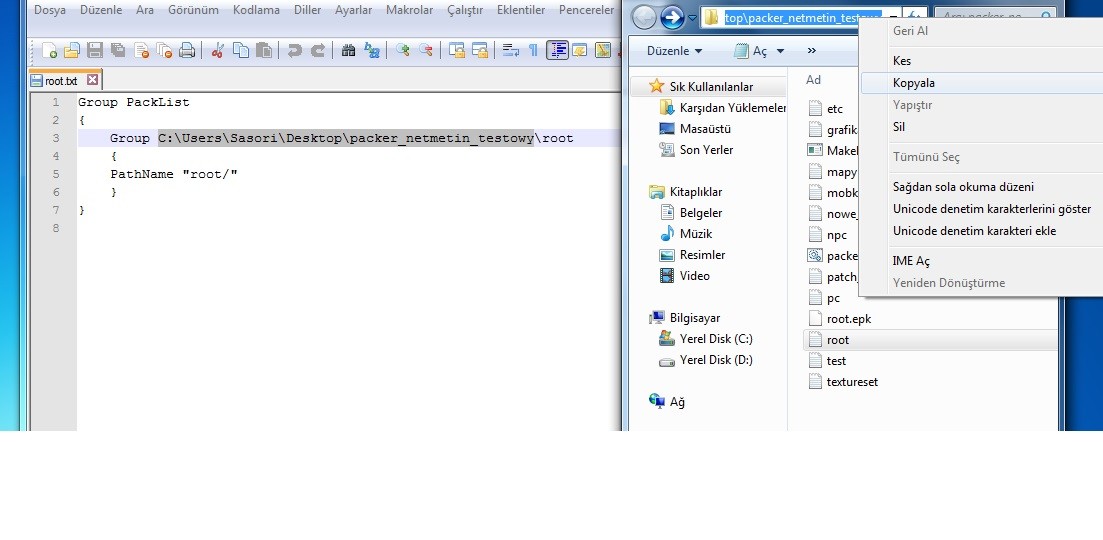Select Yerel Disk (C:)
This screenshot has width=1103, height=540.
pyautogui.click(x=706, y=339)
